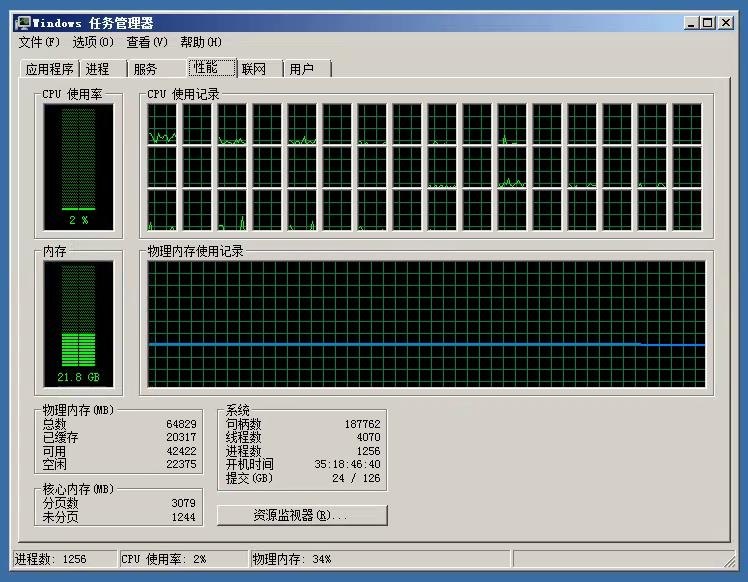Minimize the 任务管理器 window
This screenshot has height=582, width=748.
point(691,23)
